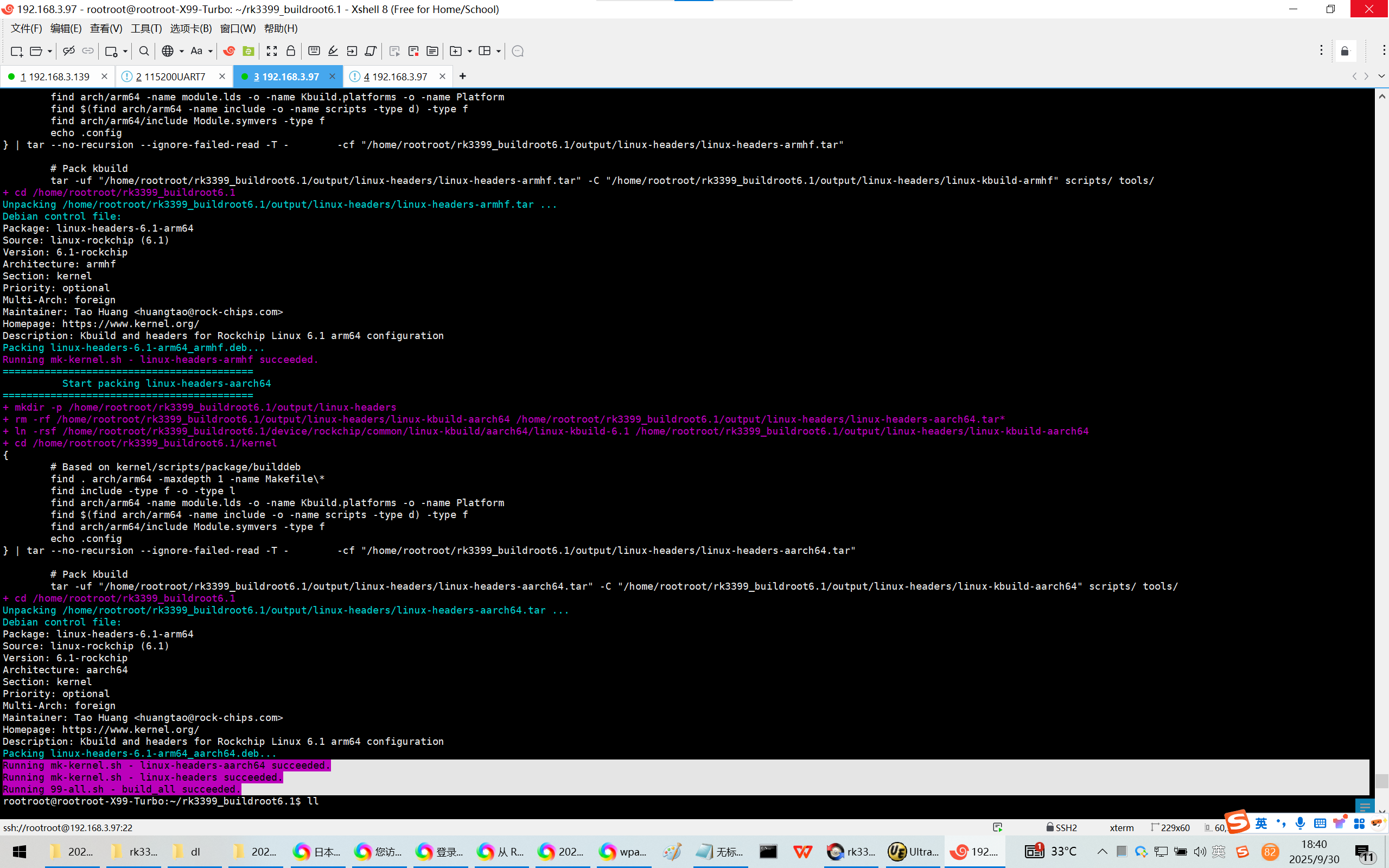Expand the encoding globe dropdown arrow
Screen dimensions: 1389x868
(x=181, y=51)
